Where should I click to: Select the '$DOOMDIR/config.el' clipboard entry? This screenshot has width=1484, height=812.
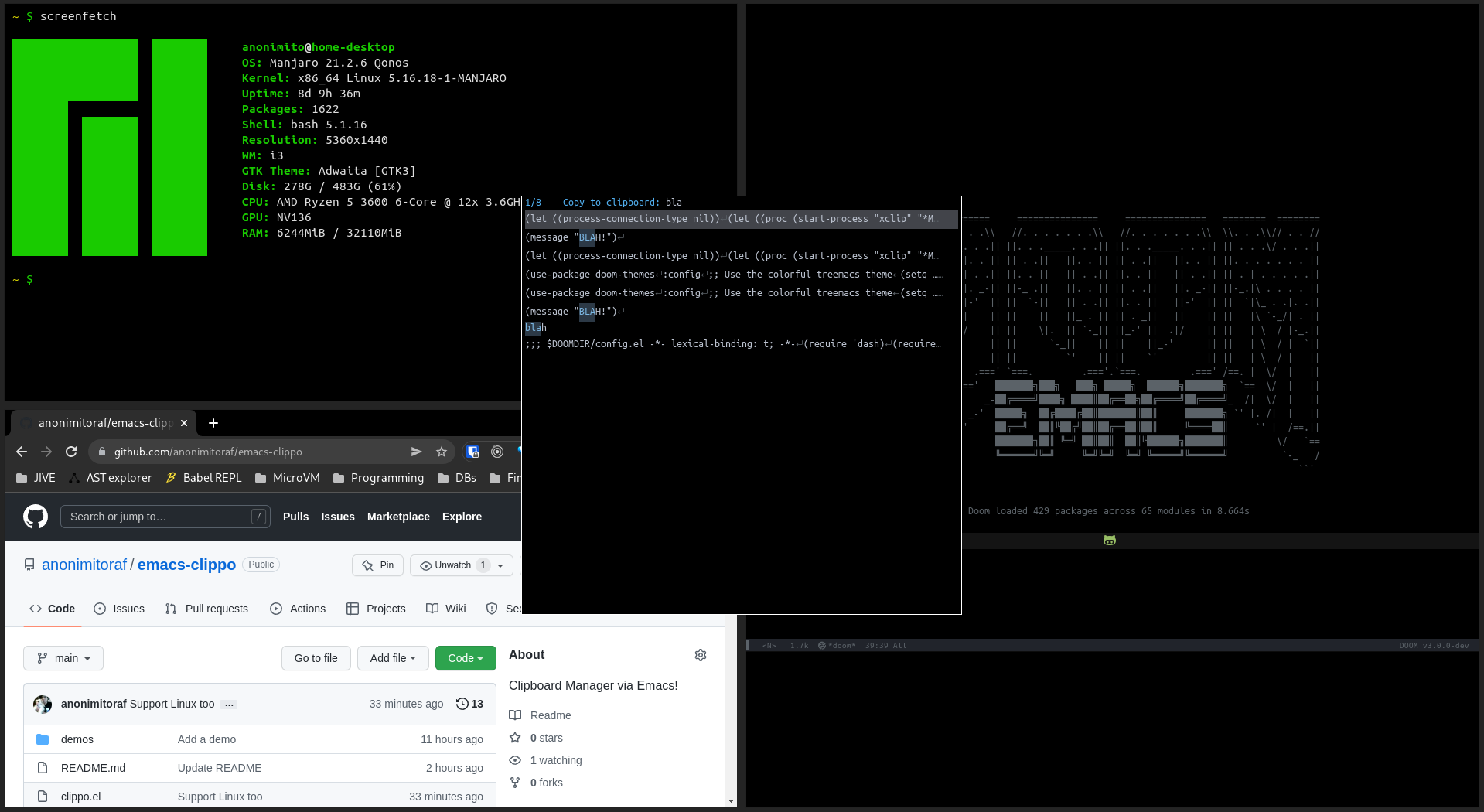click(x=741, y=344)
